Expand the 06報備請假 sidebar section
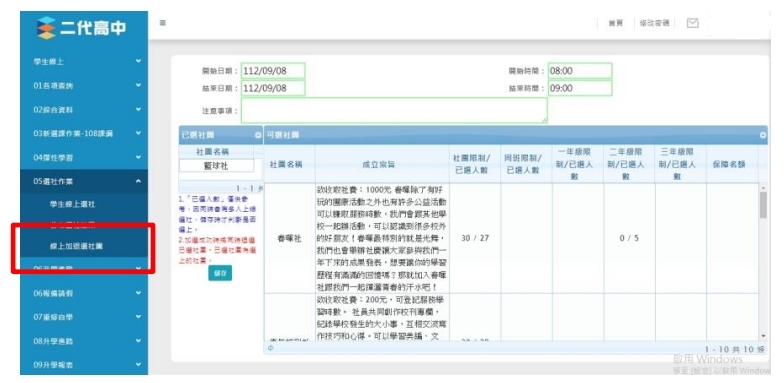This screenshot has height=383, width=784. pyautogui.click(x=84, y=293)
